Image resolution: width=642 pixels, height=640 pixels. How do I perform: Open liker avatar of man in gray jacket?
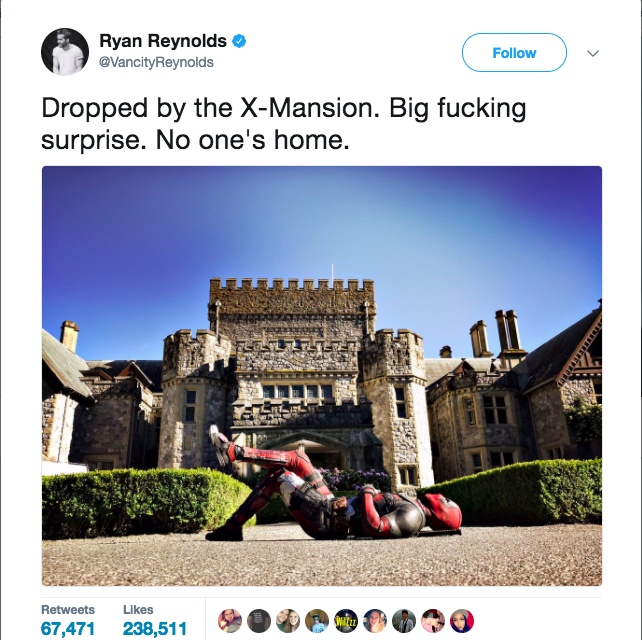[x=404, y=621]
